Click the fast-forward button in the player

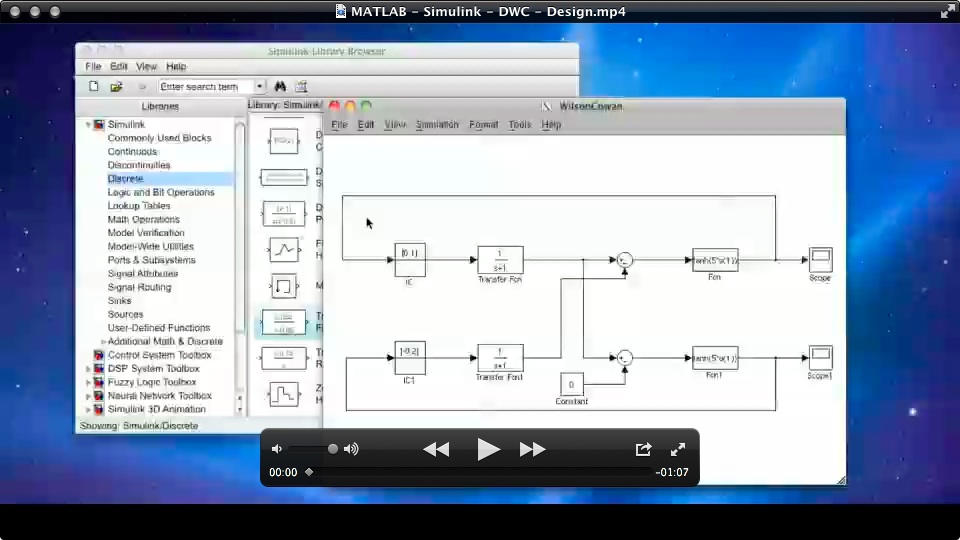click(x=532, y=450)
